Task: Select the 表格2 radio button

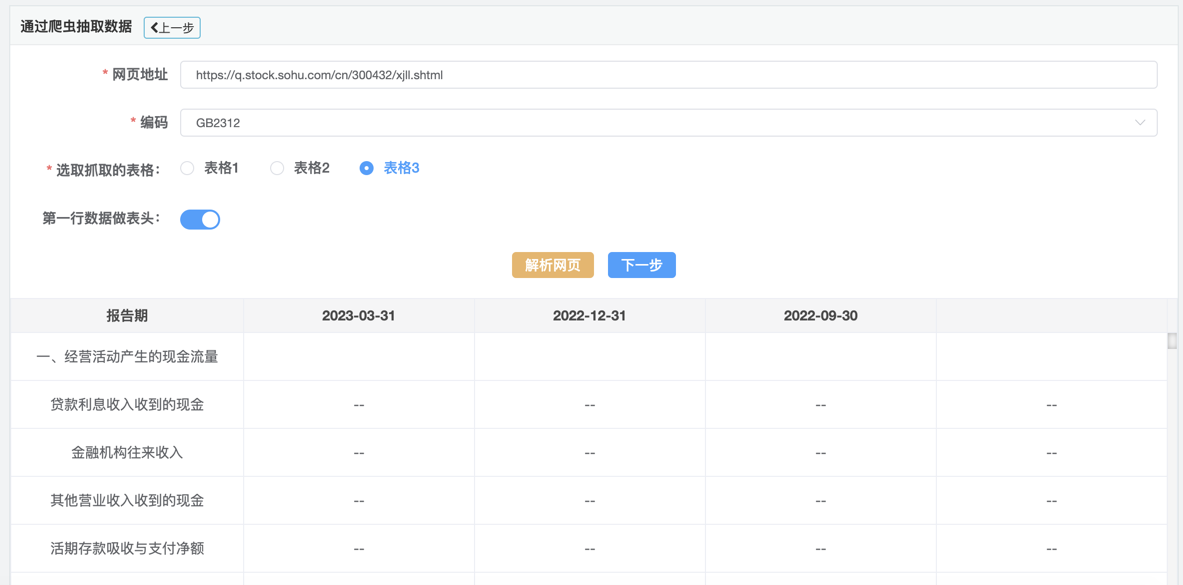Action: (x=277, y=168)
